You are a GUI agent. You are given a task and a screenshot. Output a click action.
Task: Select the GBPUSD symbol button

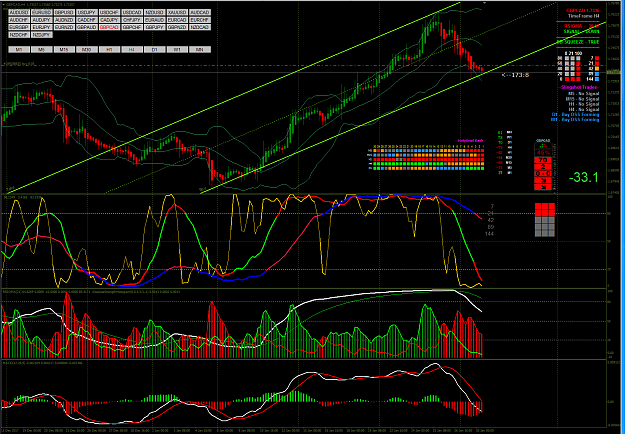pos(65,12)
